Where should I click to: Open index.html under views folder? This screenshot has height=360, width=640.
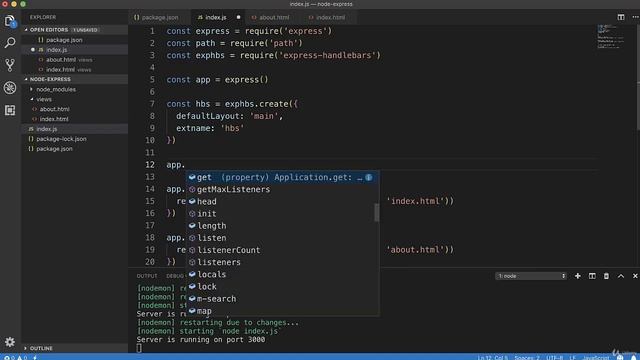click(x=54, y=119)
